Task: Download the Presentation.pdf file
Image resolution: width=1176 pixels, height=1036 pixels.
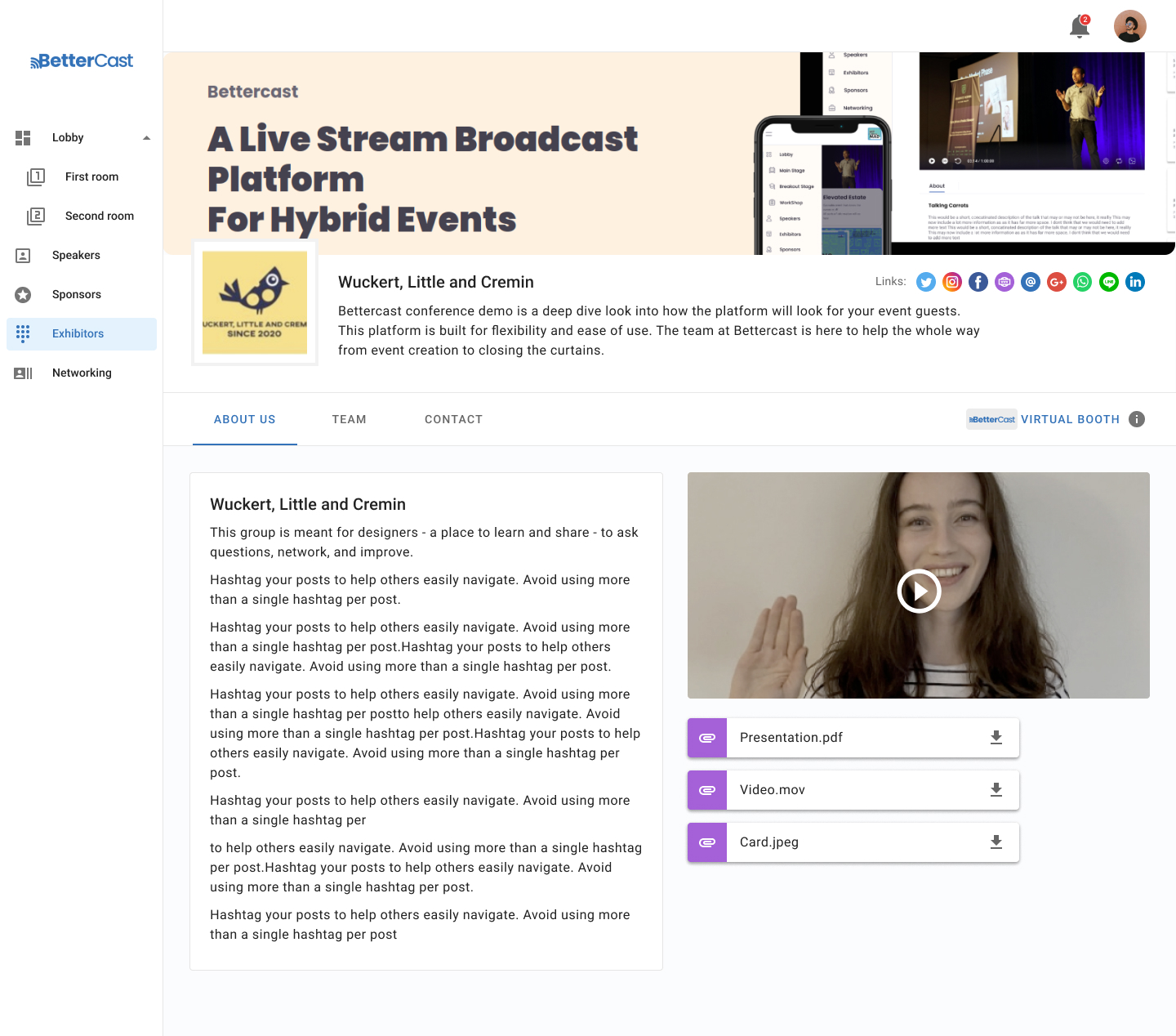Action: (x=996, y=737)
